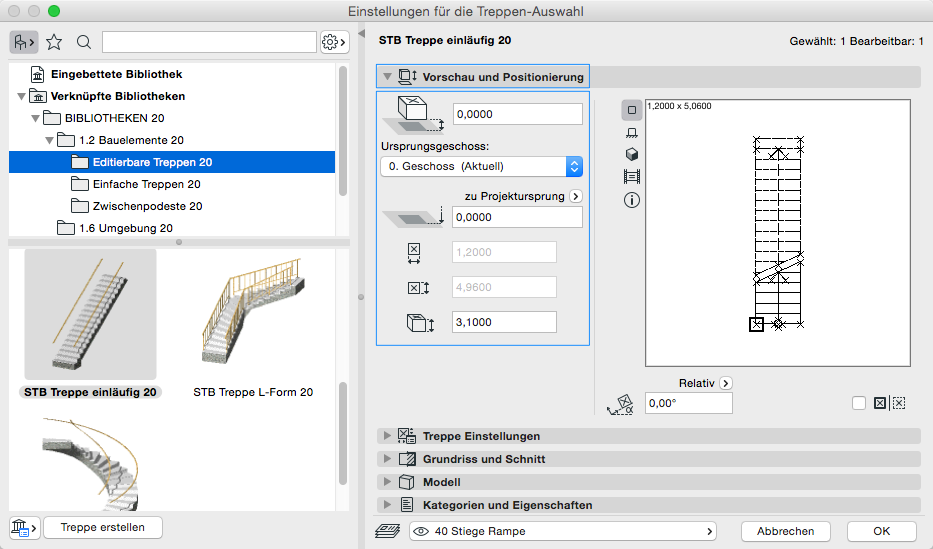933x549 pixels.
Task: Open the library settings gear menu
Action: pyautogui.click(x=334, y=42)
